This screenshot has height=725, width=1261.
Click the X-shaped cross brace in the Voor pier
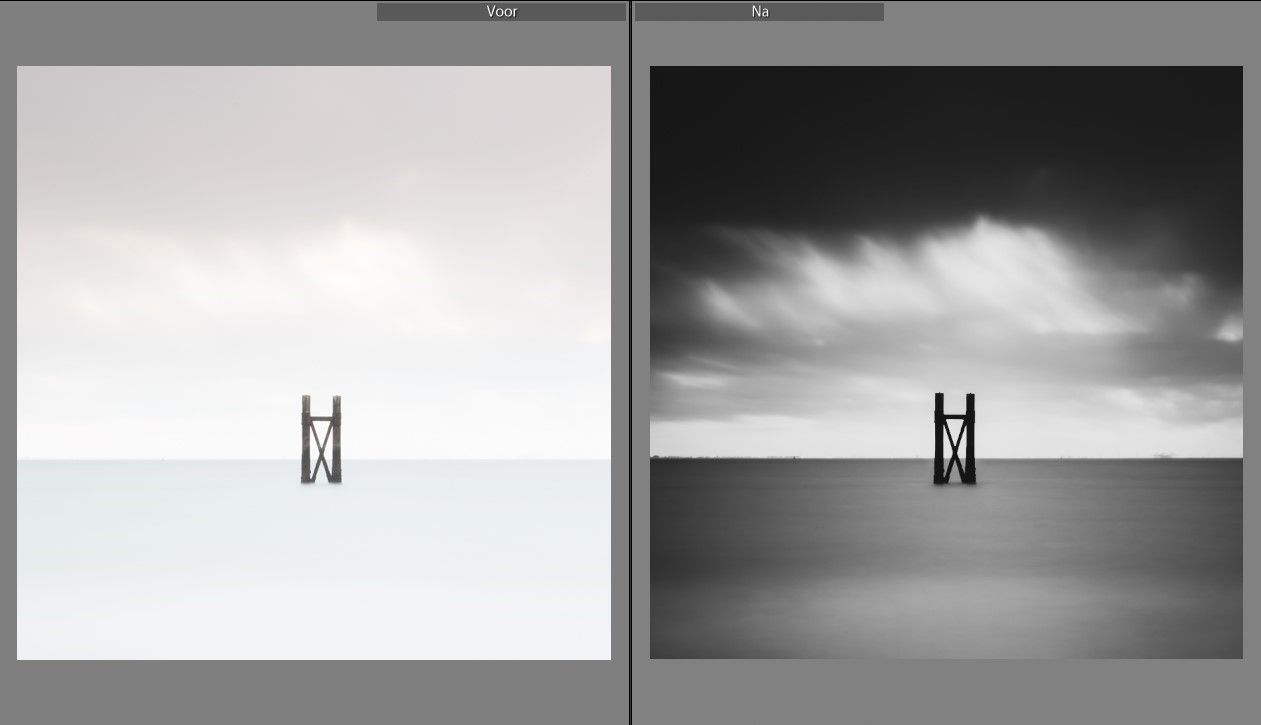pos(321,450)
